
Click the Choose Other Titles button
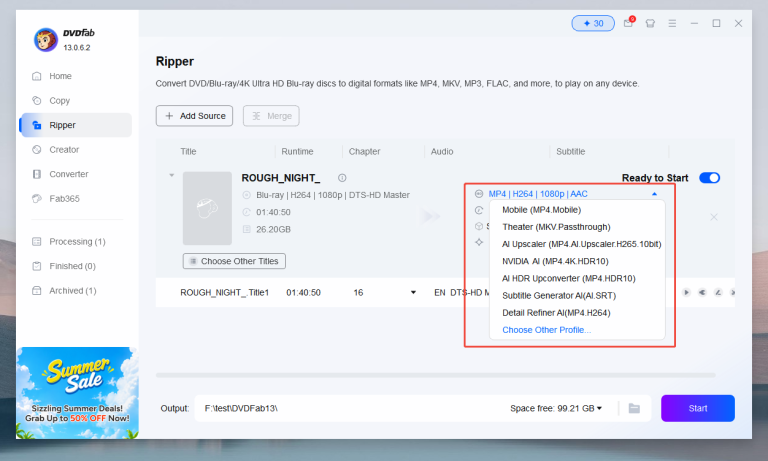click(x=234, y=261)
